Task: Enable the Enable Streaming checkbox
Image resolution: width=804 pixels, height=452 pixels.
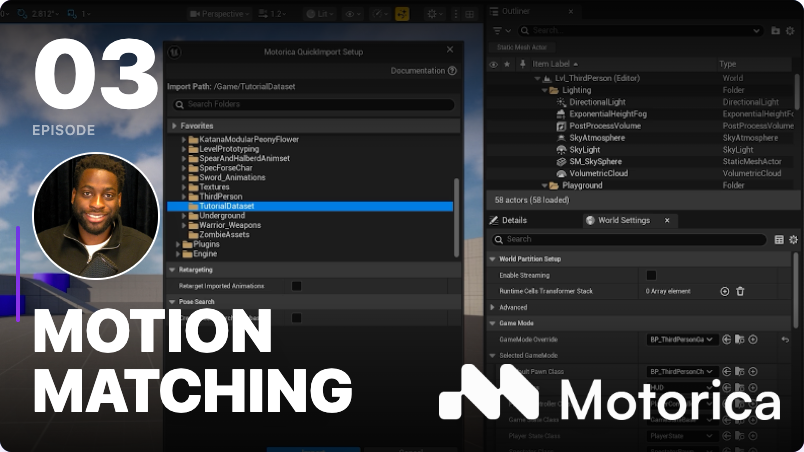Action: click(651, 275)
